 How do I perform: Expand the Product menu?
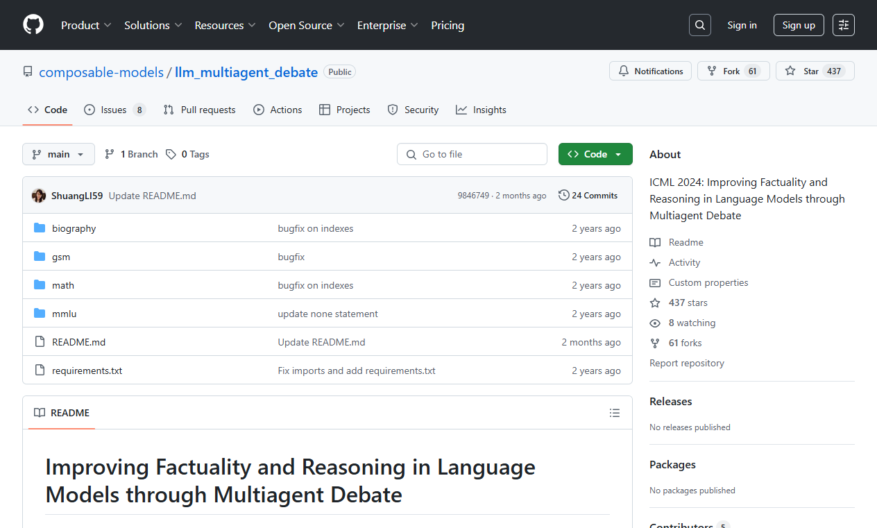click(x=86, y=25)
